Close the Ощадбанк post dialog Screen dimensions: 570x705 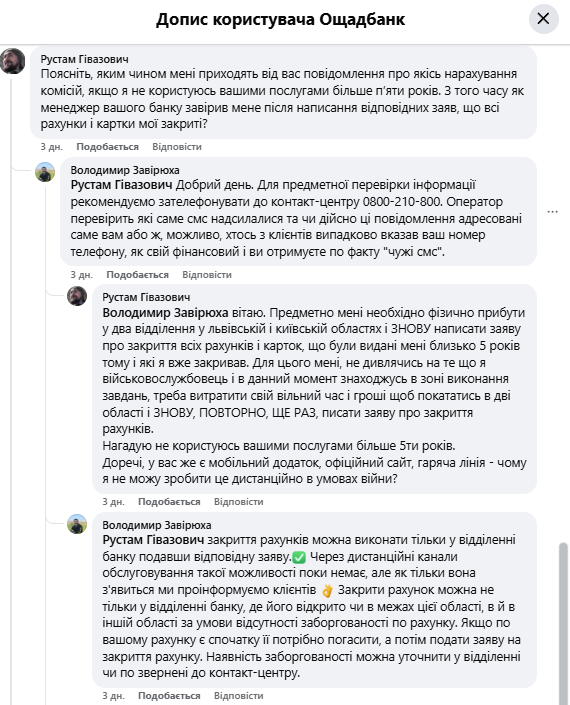543,19
